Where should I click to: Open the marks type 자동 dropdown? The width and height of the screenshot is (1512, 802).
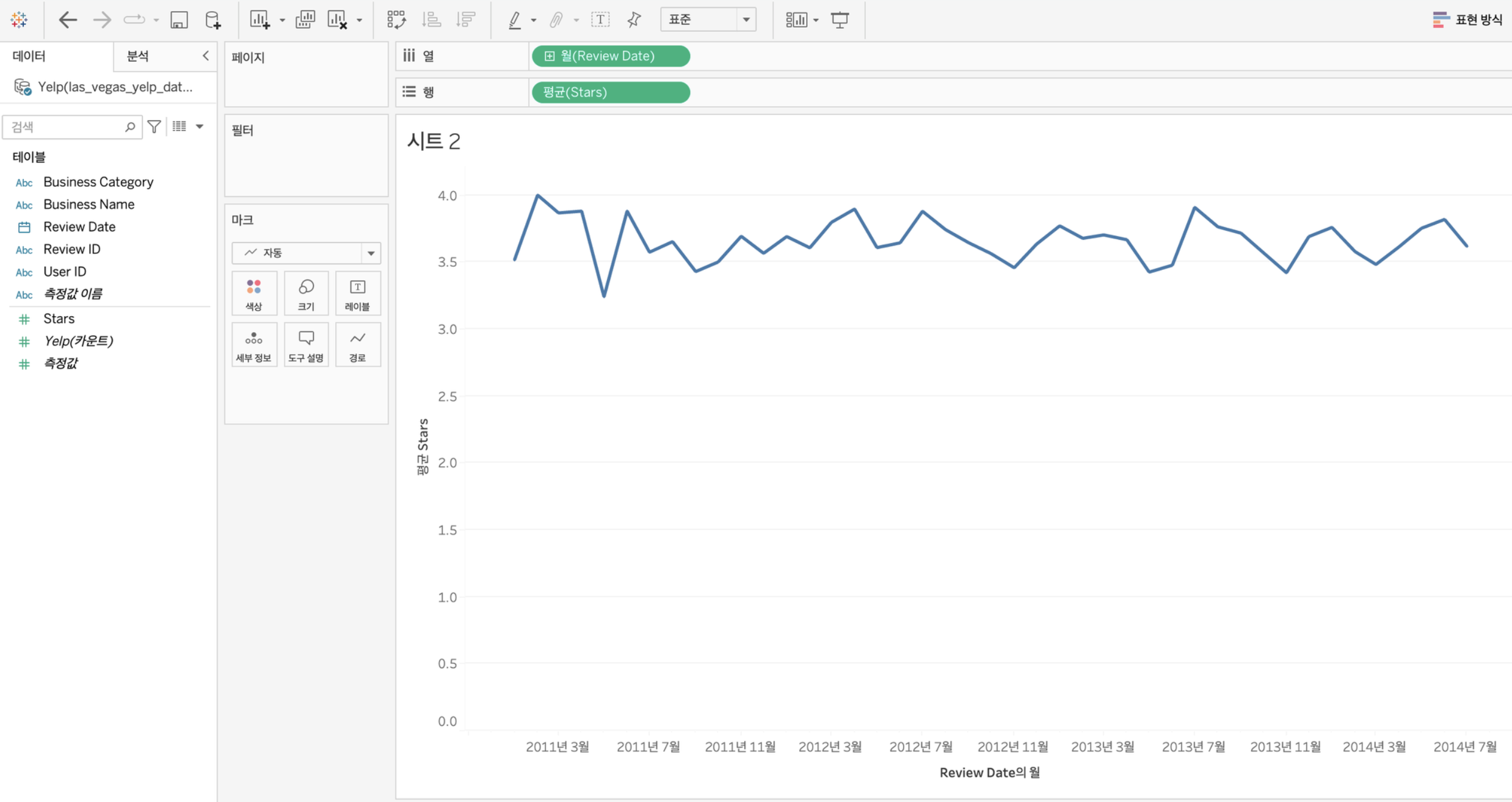306,253
